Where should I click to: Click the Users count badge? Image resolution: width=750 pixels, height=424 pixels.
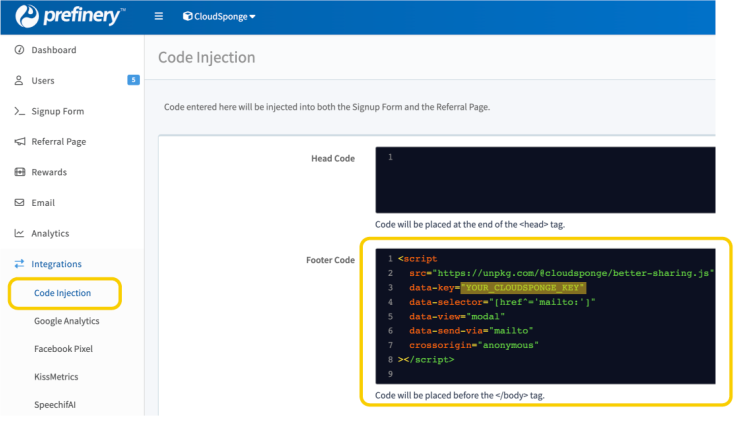(x=133, y=80)
